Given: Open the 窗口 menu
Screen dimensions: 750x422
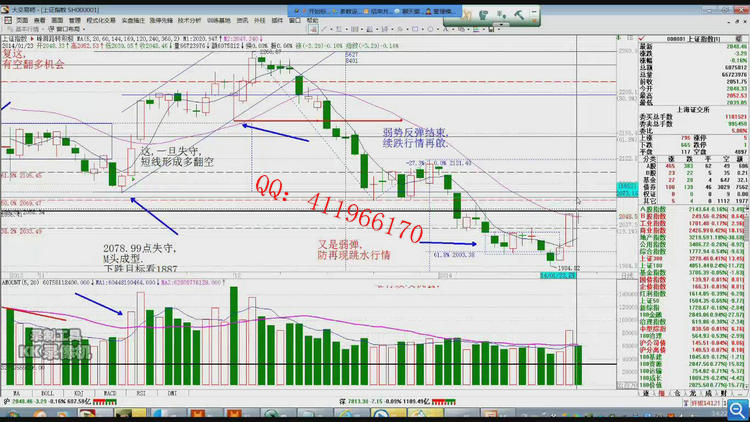Looking at the screenshot, I should point(295,21).
